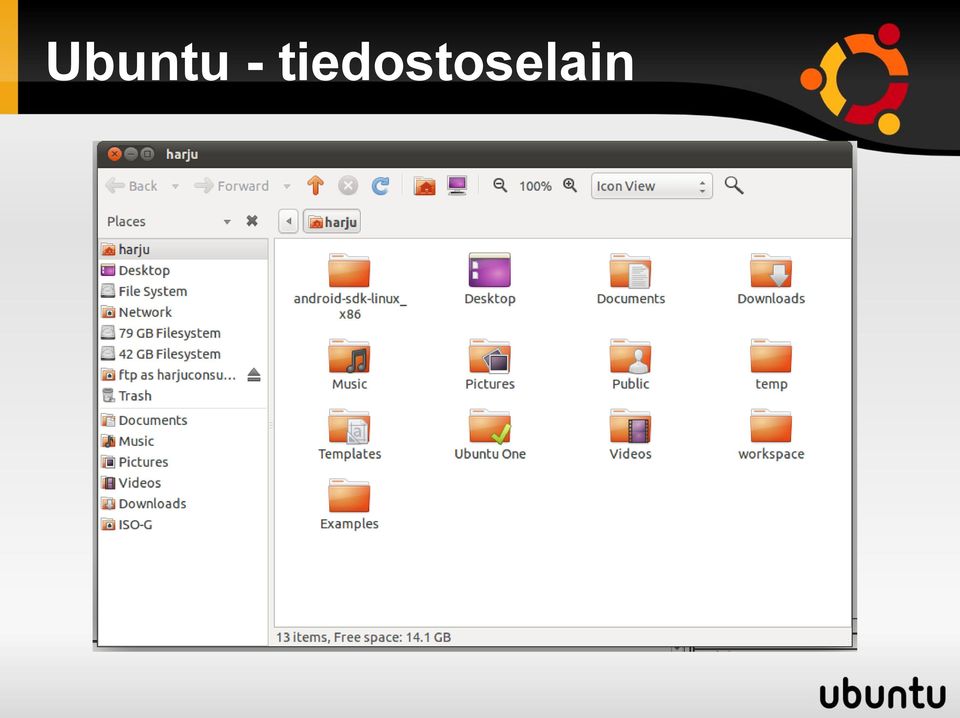The image size is (960, 718).
Task: Open Videos bookmark in sidebar
Action: coord(183,482)
